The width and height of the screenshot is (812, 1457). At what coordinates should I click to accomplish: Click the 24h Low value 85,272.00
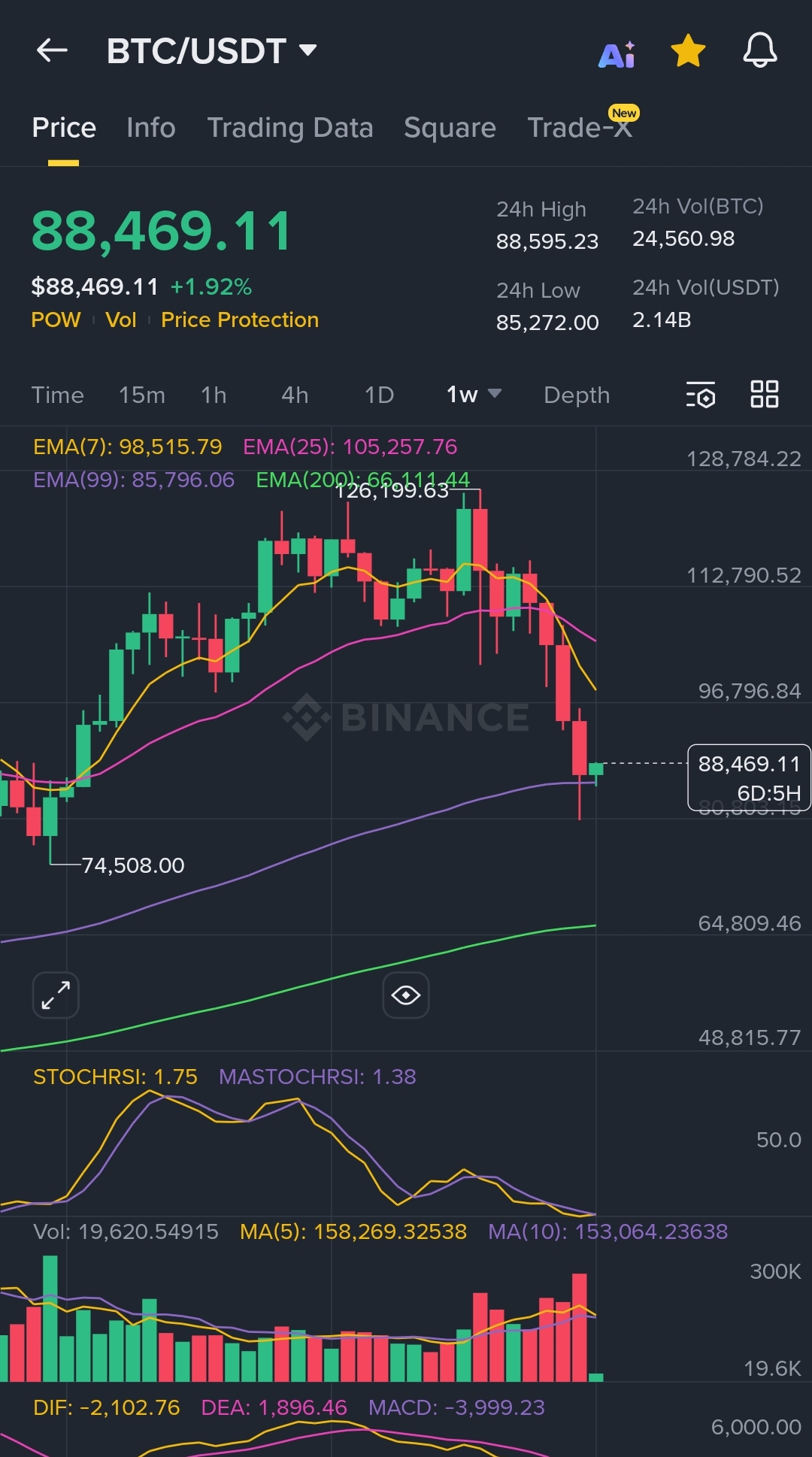tap(547, 323)
